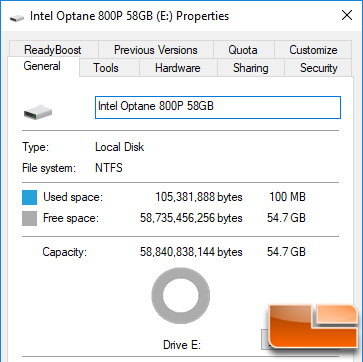Select the General tab
The height and width of the screenshot is (362, 363).
tap(42, 66)
